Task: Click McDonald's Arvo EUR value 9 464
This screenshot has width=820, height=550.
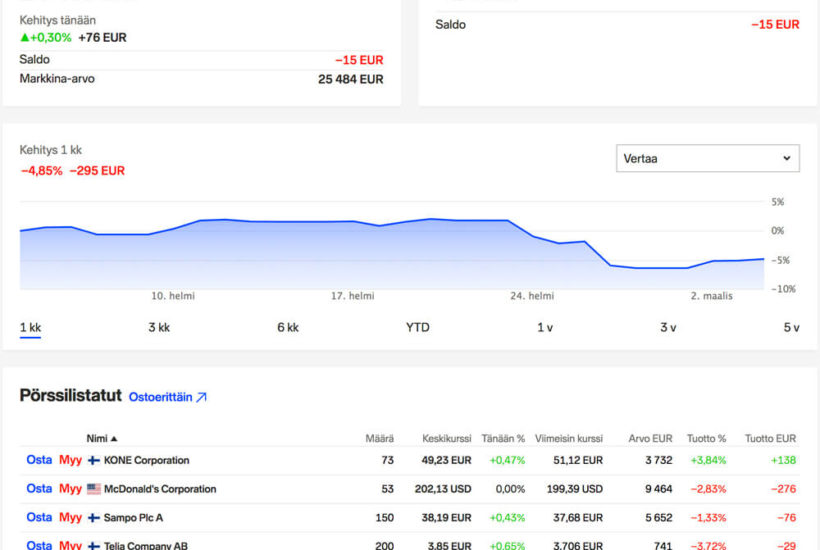Action: [x=658, y=489]
